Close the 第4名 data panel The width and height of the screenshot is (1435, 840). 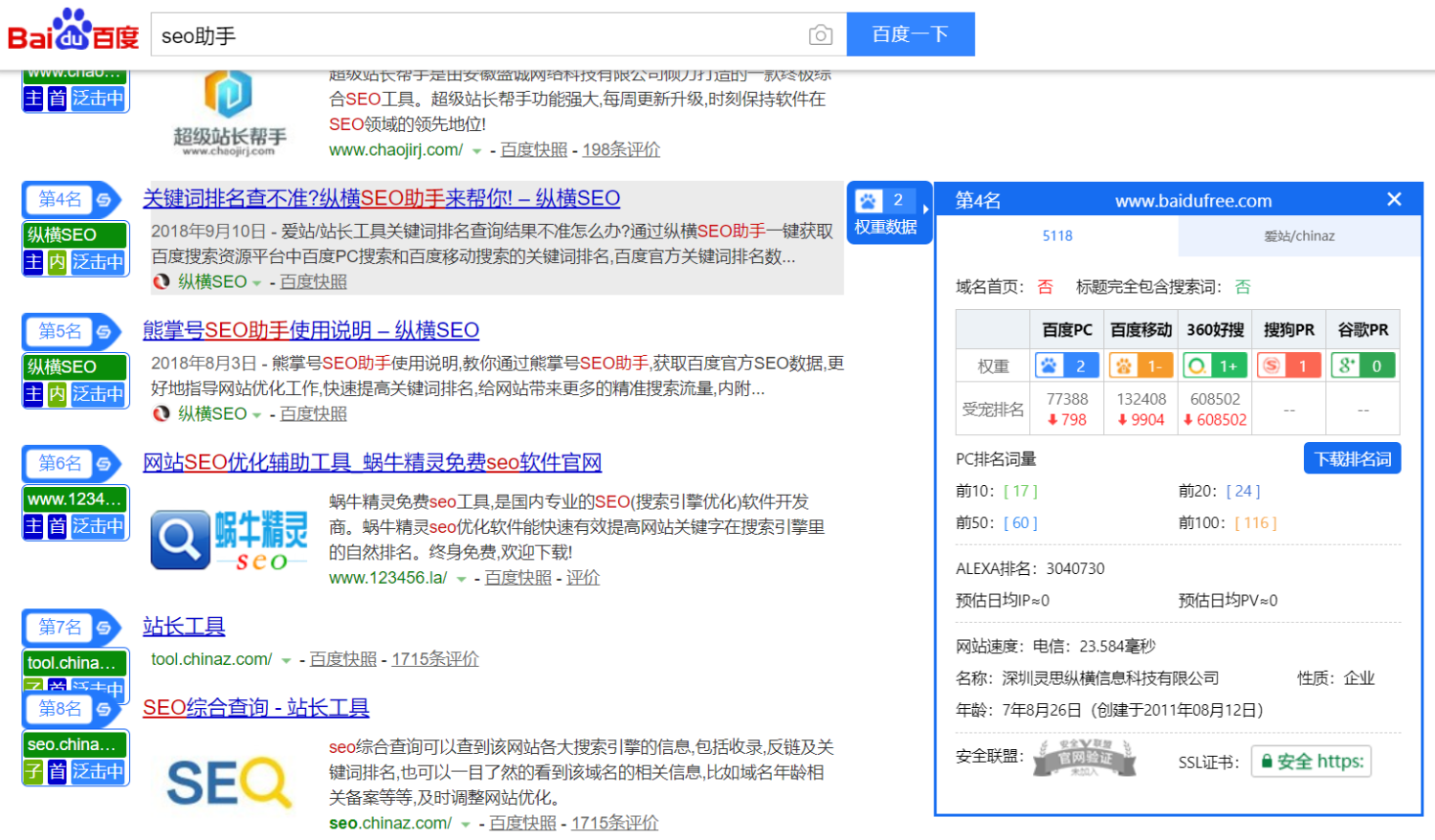click(1394, 199)
